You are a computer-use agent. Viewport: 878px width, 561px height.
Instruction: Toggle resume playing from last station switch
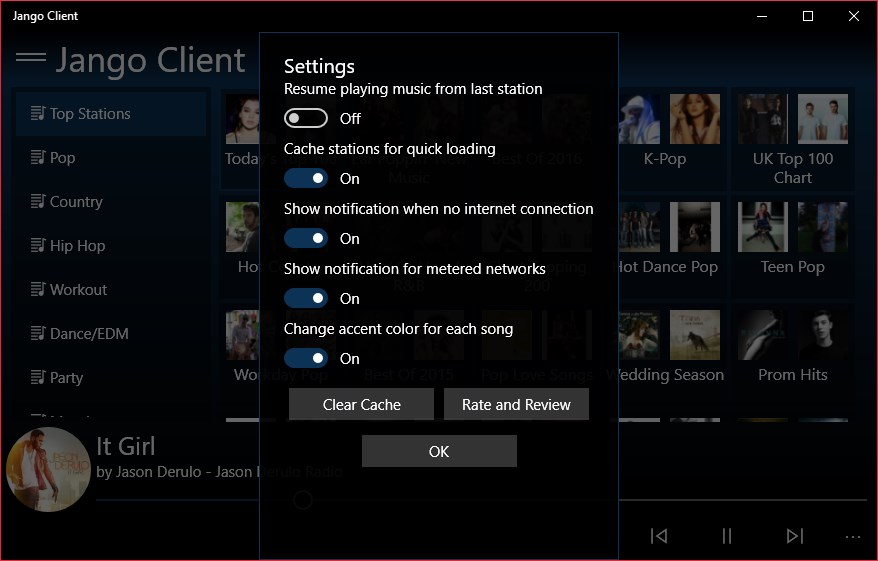click(306, 118)
